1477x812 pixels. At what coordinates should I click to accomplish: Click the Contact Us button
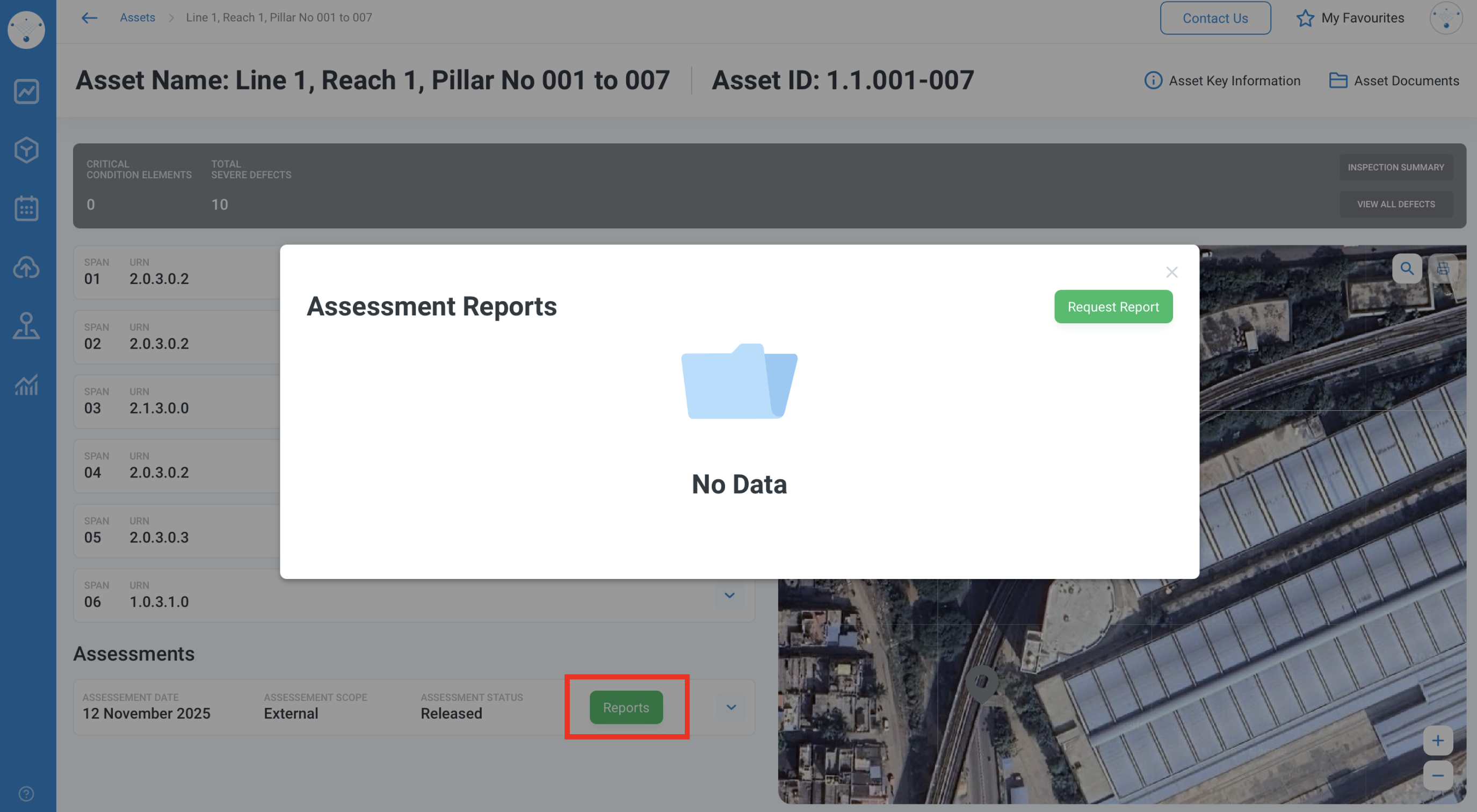(x=1215, y=18)
